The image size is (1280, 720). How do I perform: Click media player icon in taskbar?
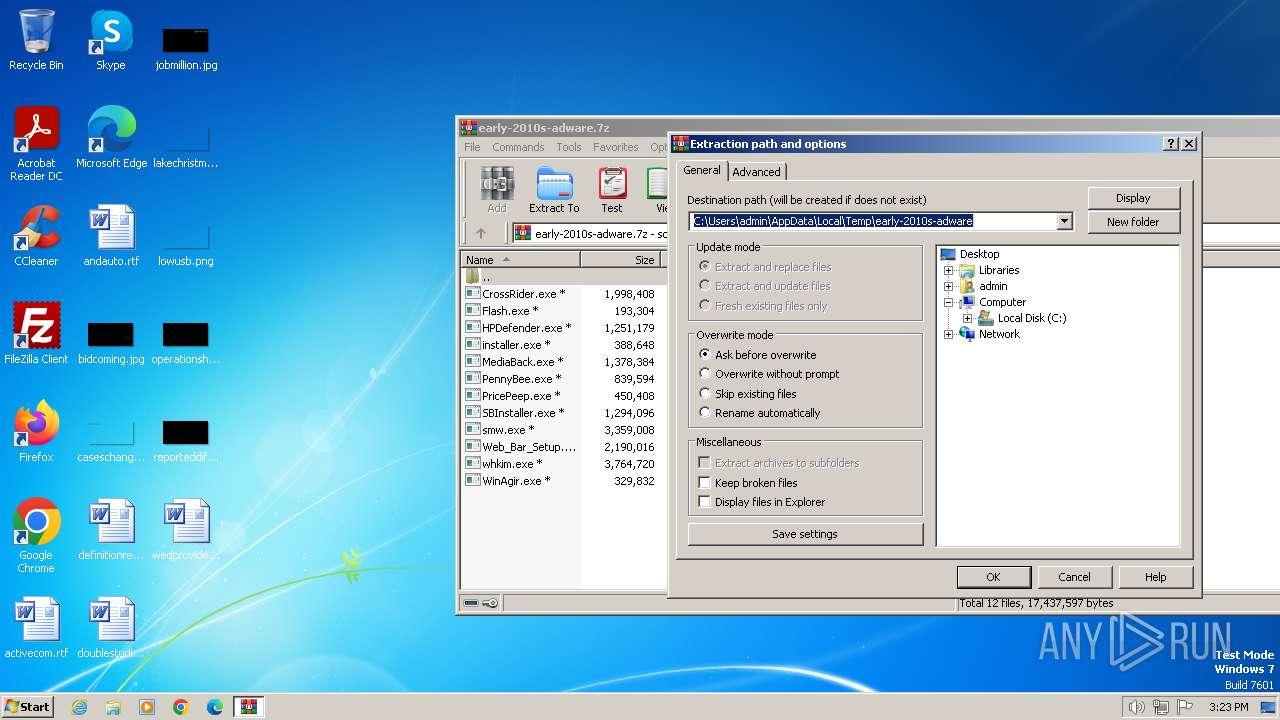click(147, 707)
